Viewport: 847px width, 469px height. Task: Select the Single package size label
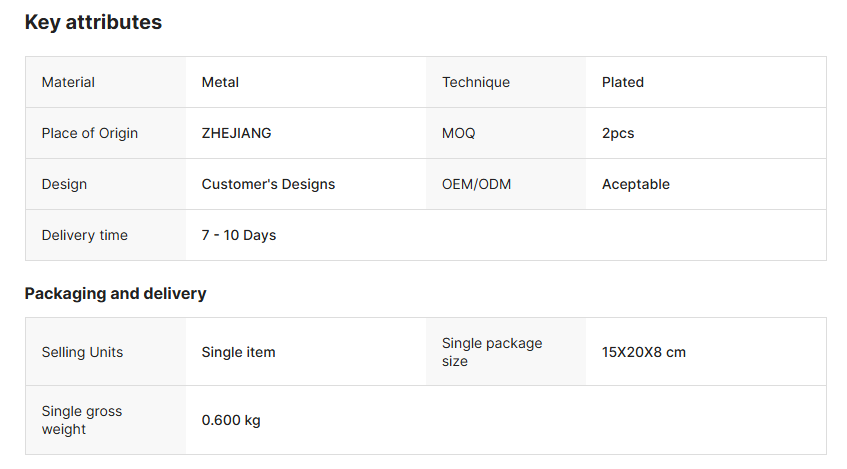[x=492, y=352]
